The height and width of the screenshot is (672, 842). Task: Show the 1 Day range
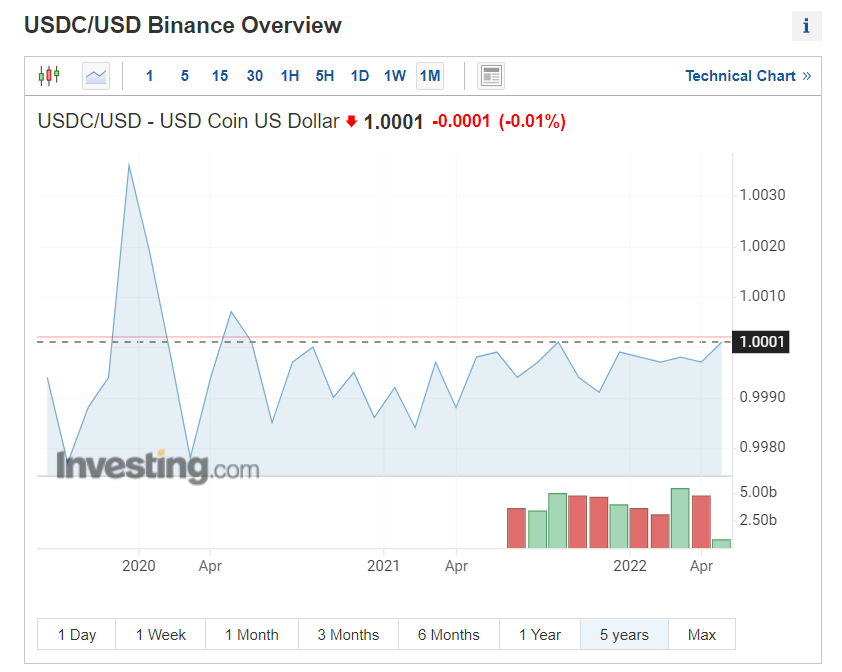(x=77, y=634)
